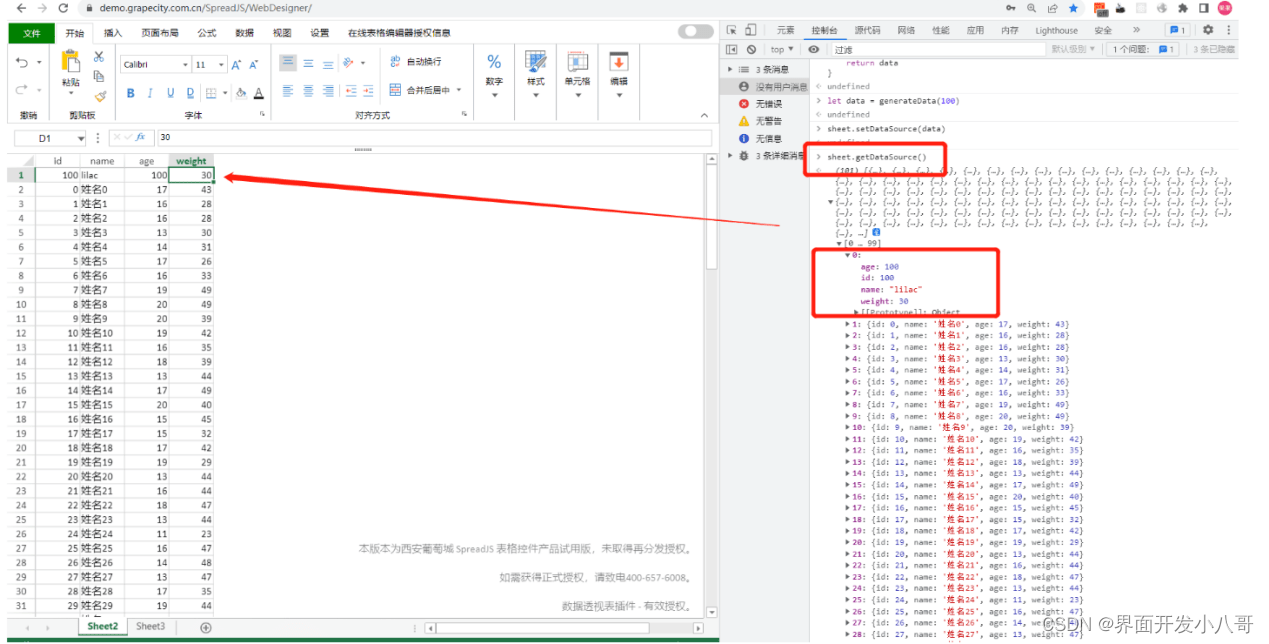Select the Sheet3 sheet tab
The width and height of the screenshot is (1269, 644).
149,626
